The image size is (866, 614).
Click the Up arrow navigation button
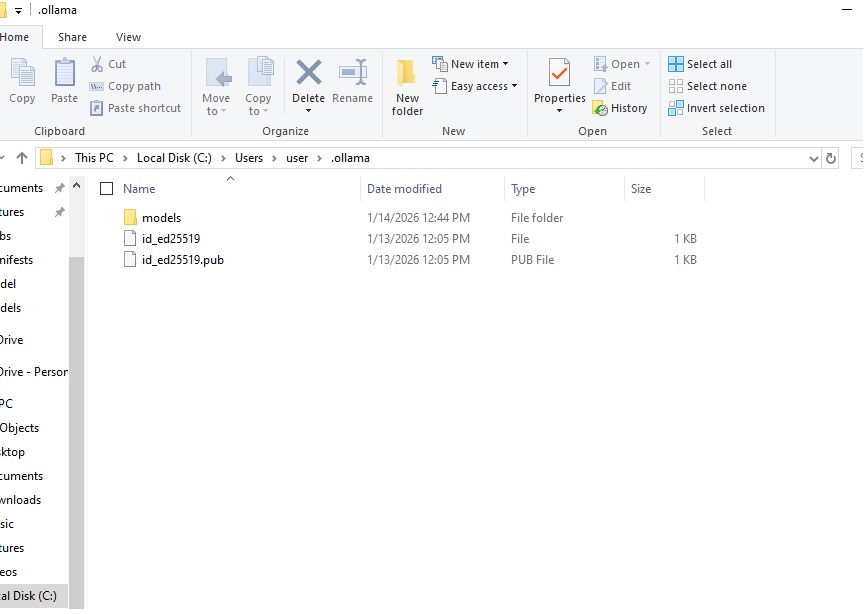point(22,158)
